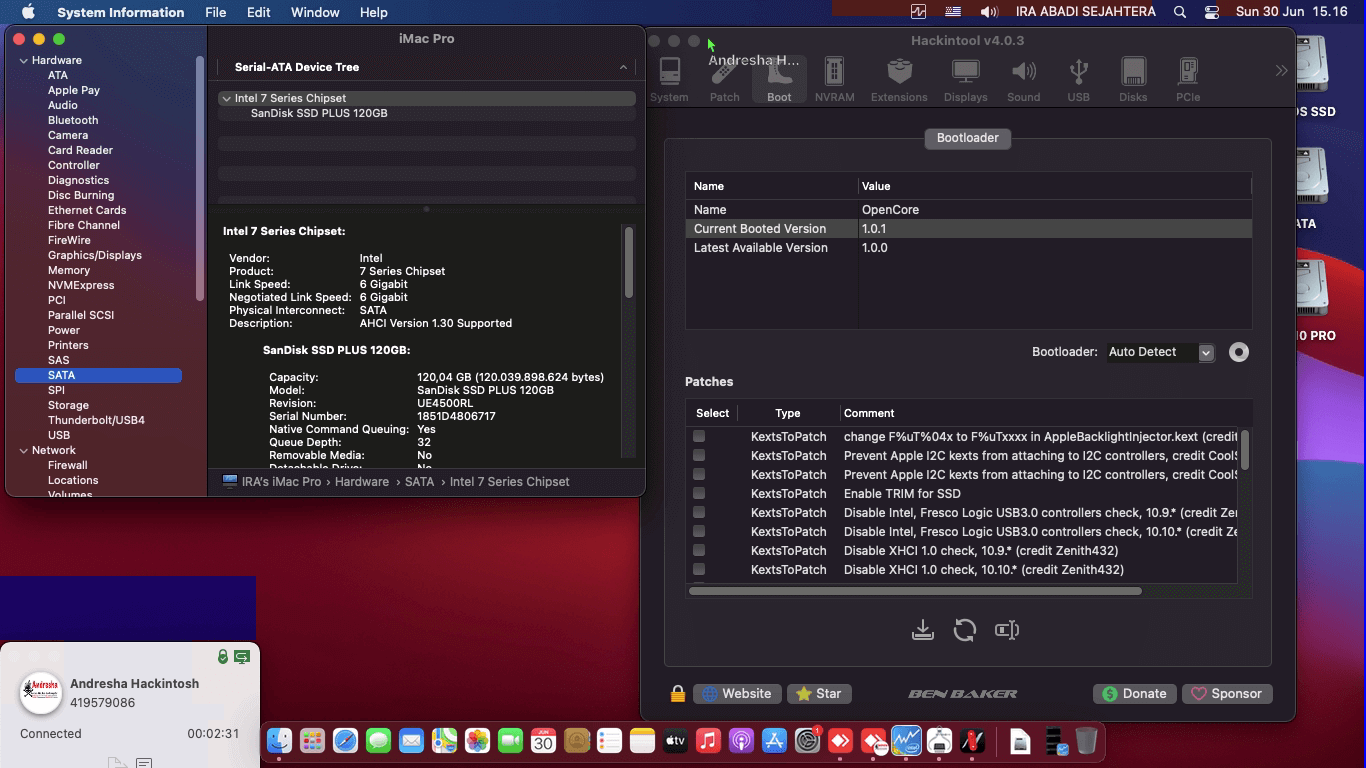Open the NVRAM tab in Hackintool
This screenshot has height=768, width=1366.
834,80
